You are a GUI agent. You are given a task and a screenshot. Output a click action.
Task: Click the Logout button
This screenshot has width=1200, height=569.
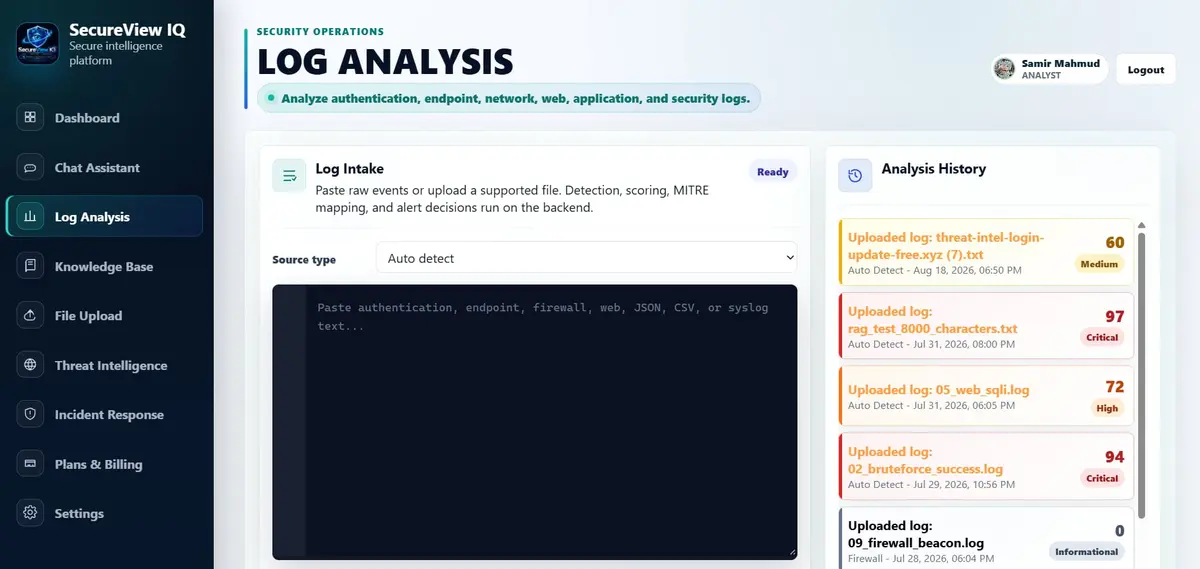click(1146, 69)
